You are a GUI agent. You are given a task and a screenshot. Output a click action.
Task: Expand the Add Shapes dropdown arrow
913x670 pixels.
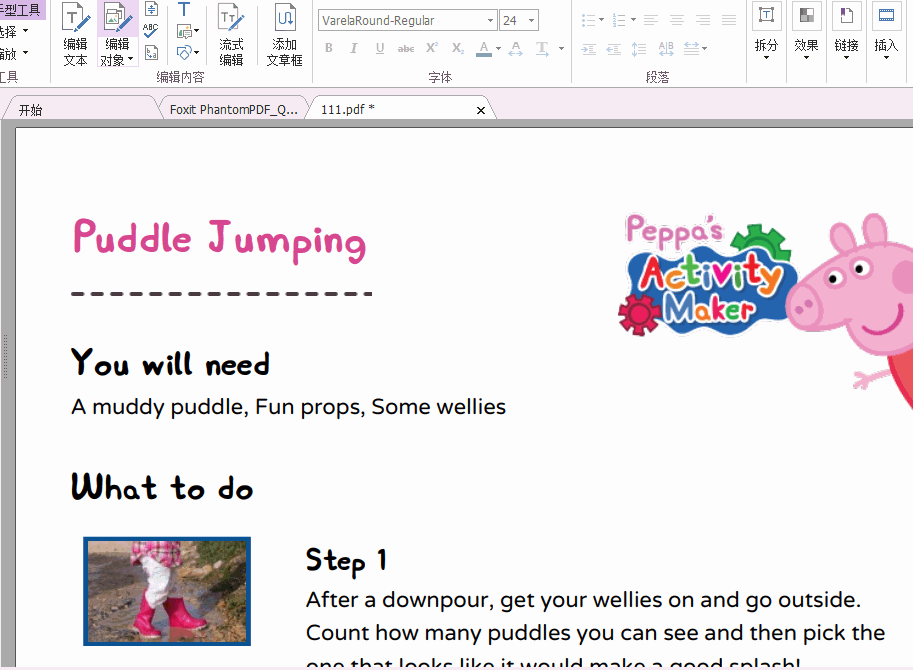click(197, 52)
